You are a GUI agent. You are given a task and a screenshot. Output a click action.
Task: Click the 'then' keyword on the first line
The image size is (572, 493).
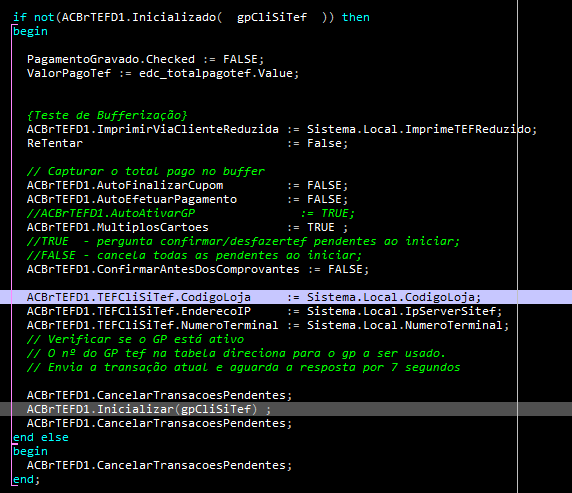pos(356,17)
